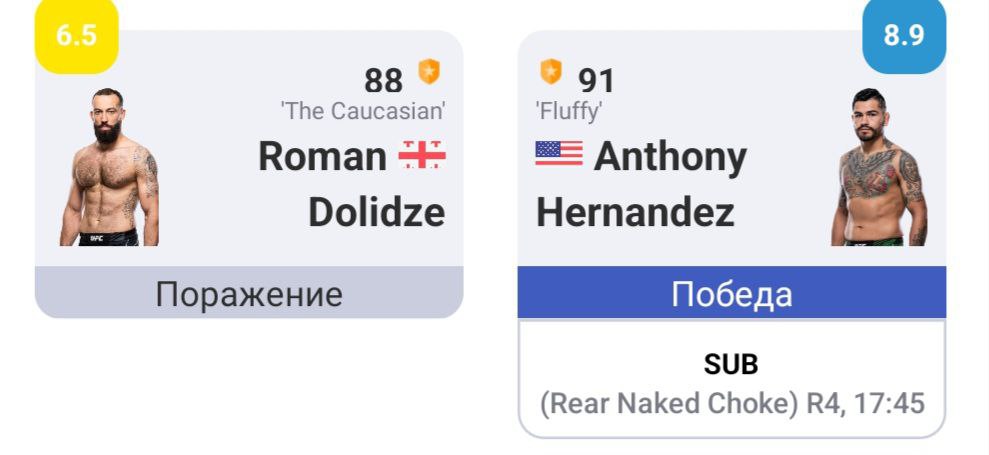Open the yellow 6.5 rating badge
This screenshot has width=989, height=455.
[76, 36]
